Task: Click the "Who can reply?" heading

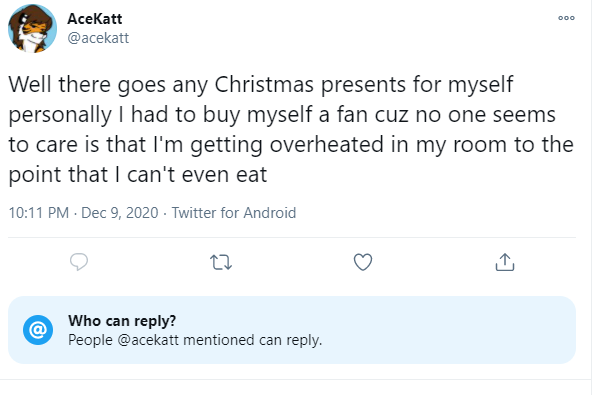Action: [122, 321]
